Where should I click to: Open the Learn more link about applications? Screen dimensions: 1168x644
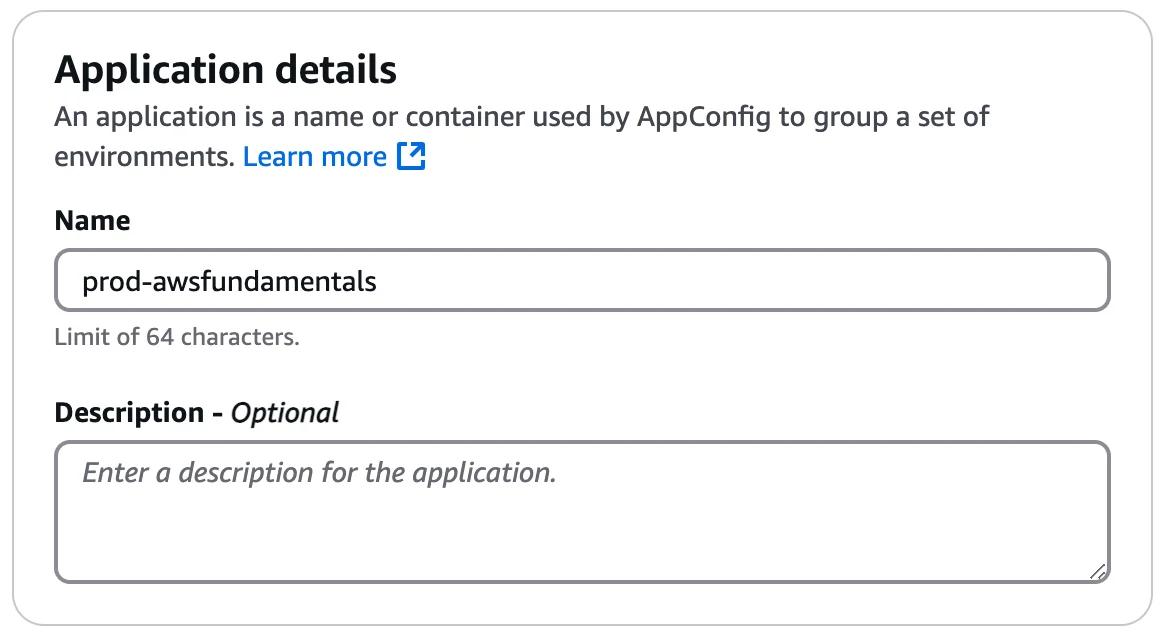316,156
